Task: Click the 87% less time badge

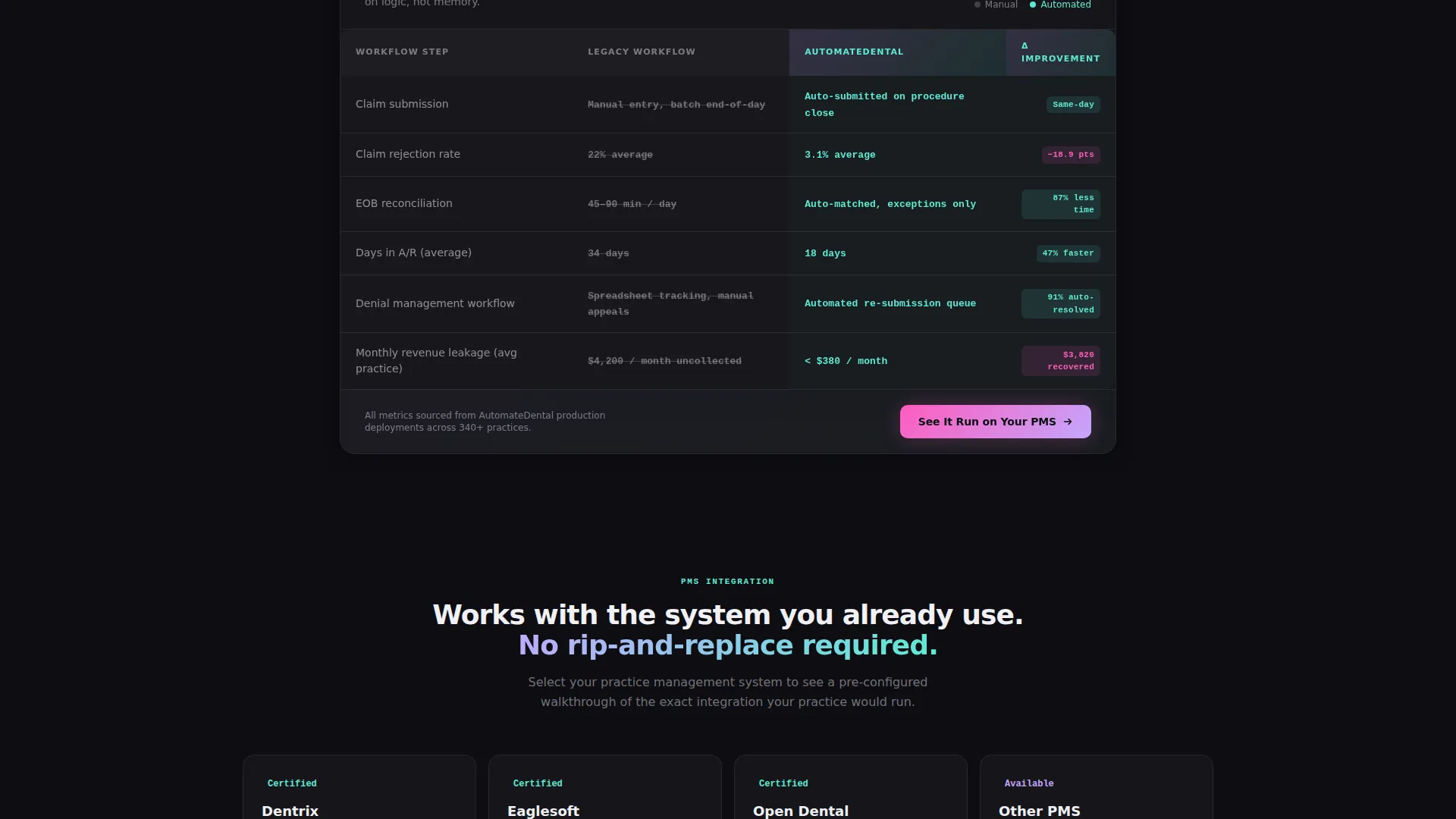Action: coord(1060,204)
